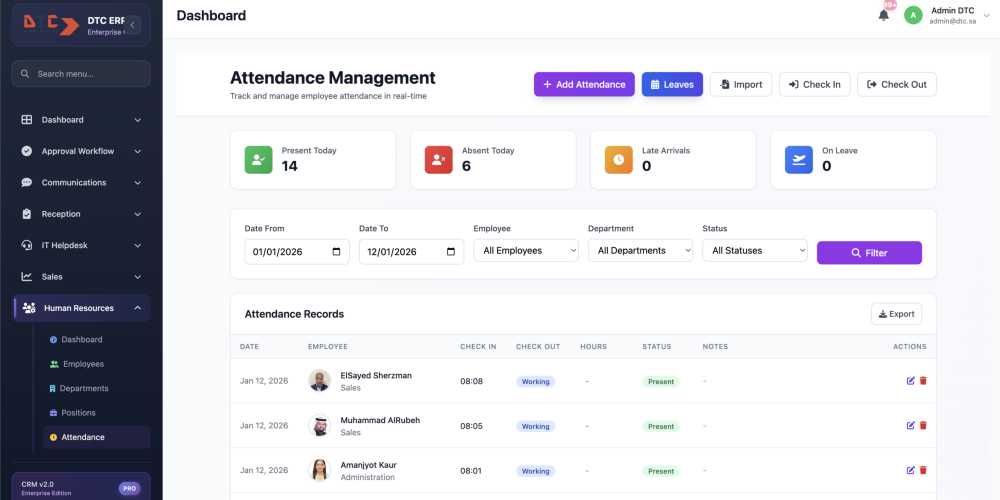Screen dimensions: 1000x500
Task: Open the Status filter dropdown
Action: [x=754, y=251]
